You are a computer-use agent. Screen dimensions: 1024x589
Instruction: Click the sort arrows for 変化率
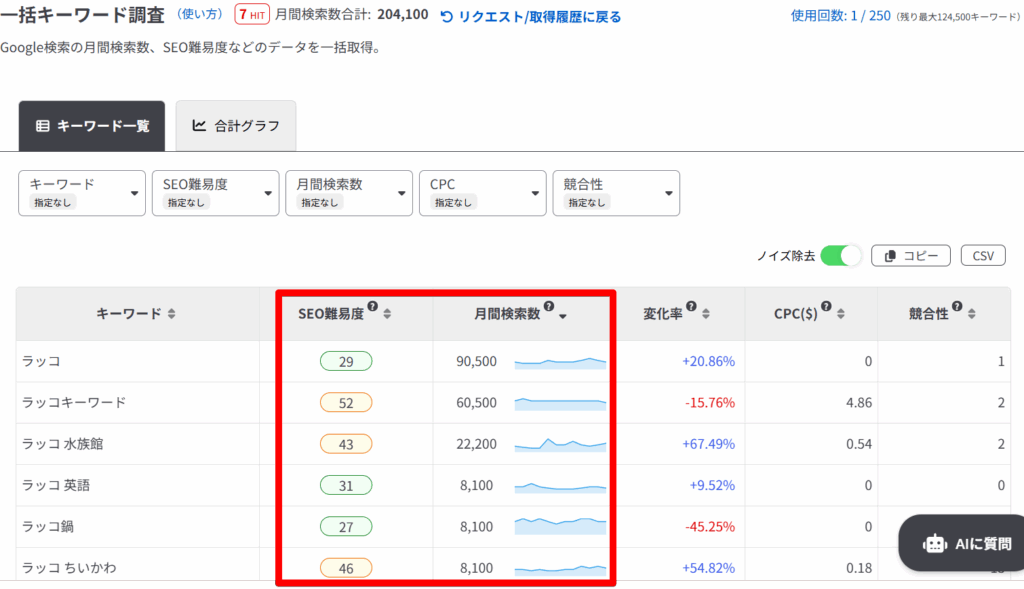706,314
